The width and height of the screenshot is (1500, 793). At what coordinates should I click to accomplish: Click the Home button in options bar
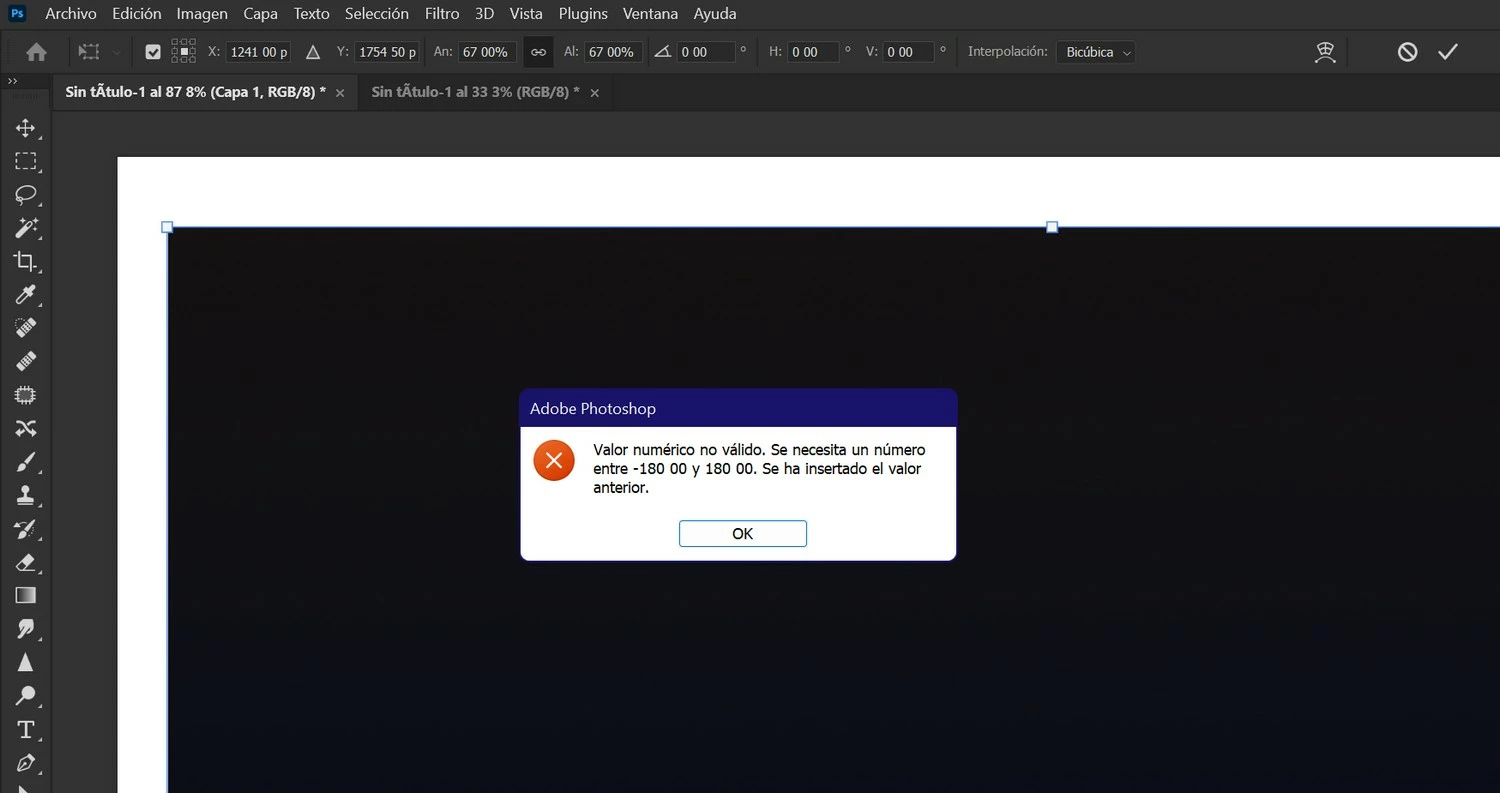36,52
